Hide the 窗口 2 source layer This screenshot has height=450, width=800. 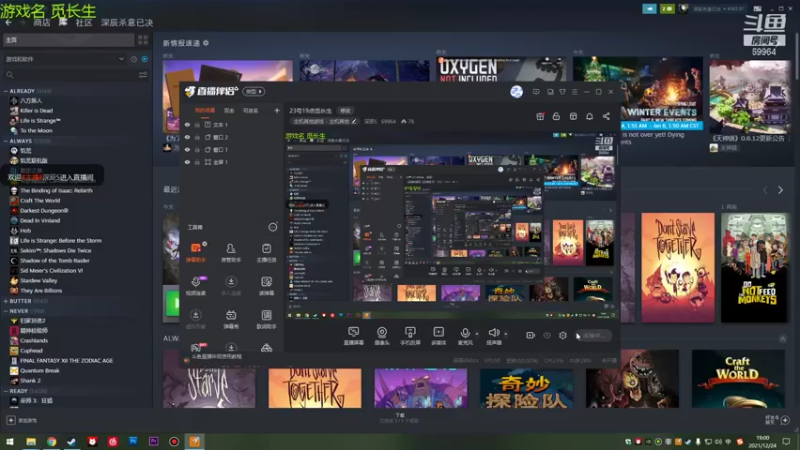pyautogui.click(x=187, y=137)
